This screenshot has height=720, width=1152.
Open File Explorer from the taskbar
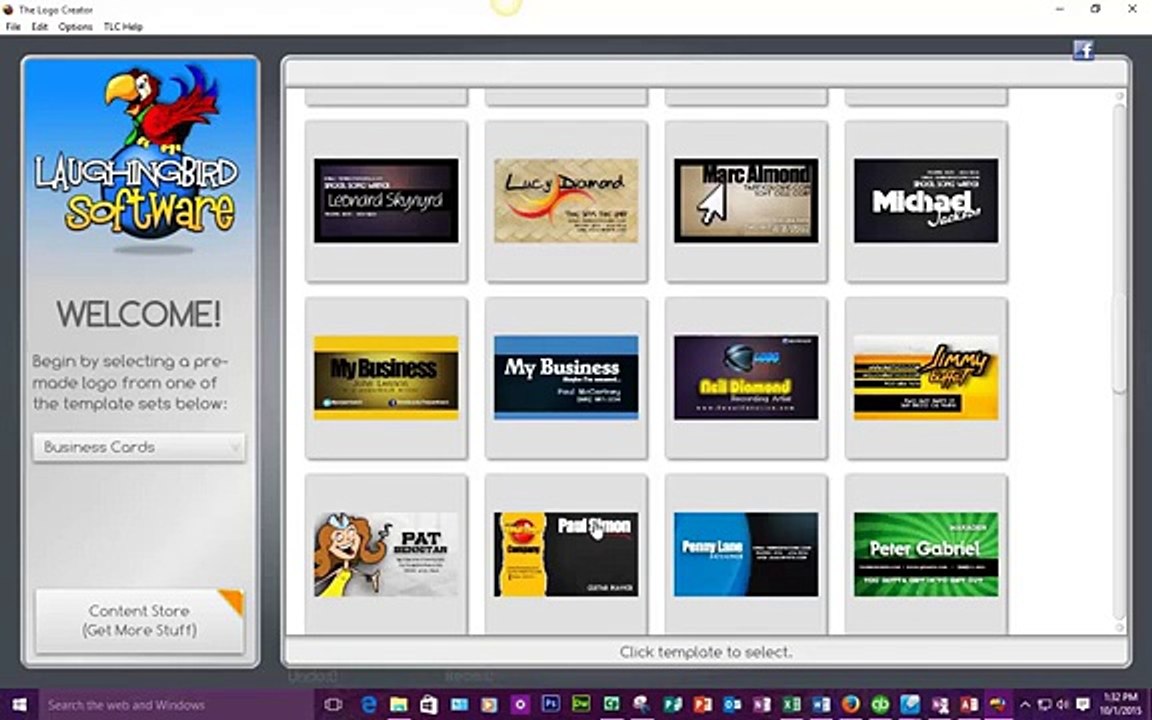(399, 705)
